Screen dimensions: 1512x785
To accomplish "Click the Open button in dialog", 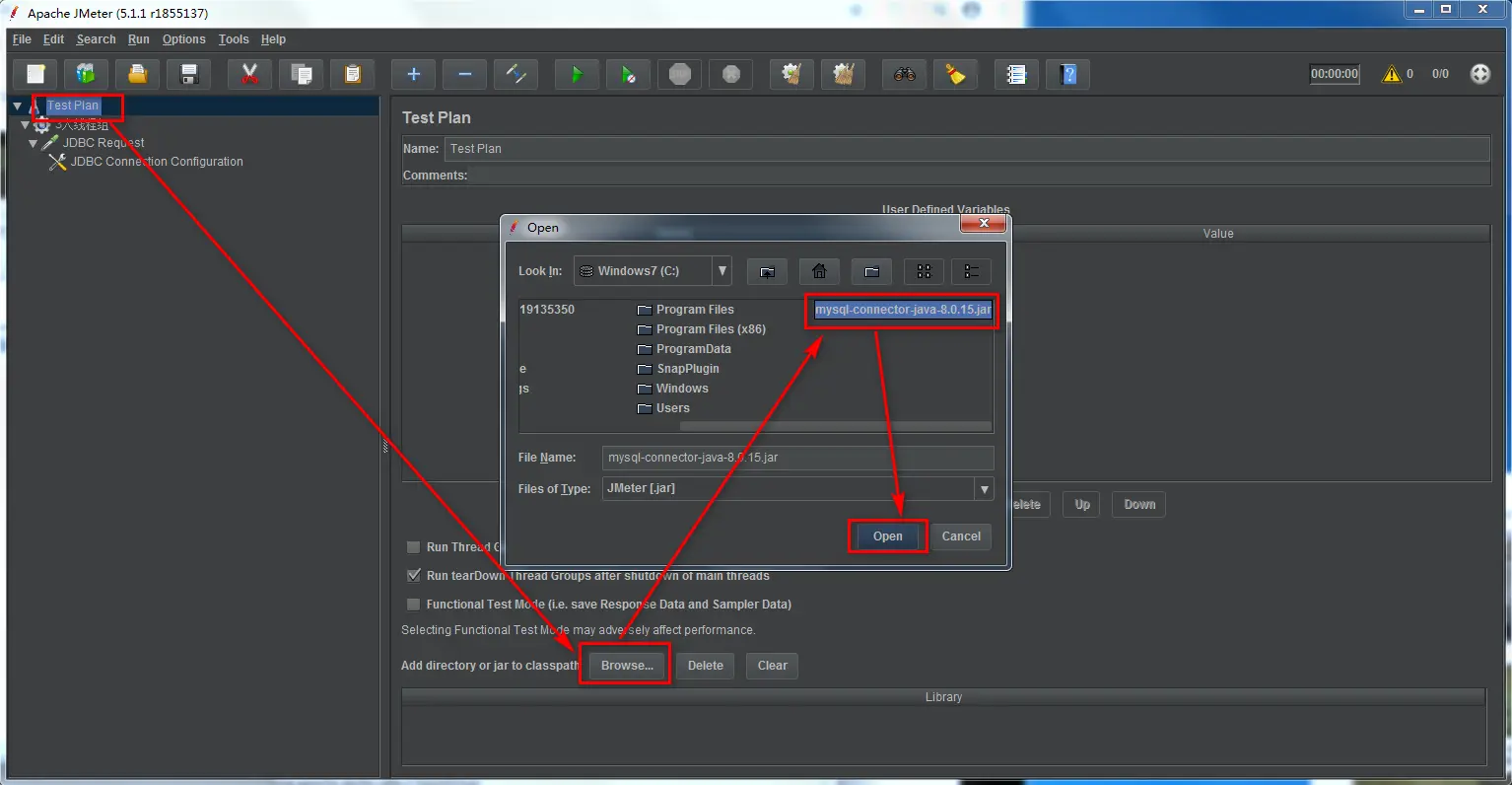I will (x=887, y=536).
